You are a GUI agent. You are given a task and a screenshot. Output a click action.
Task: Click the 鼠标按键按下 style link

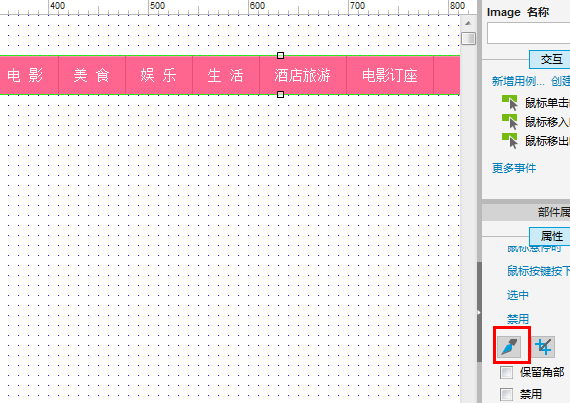(x=538, y=271)
